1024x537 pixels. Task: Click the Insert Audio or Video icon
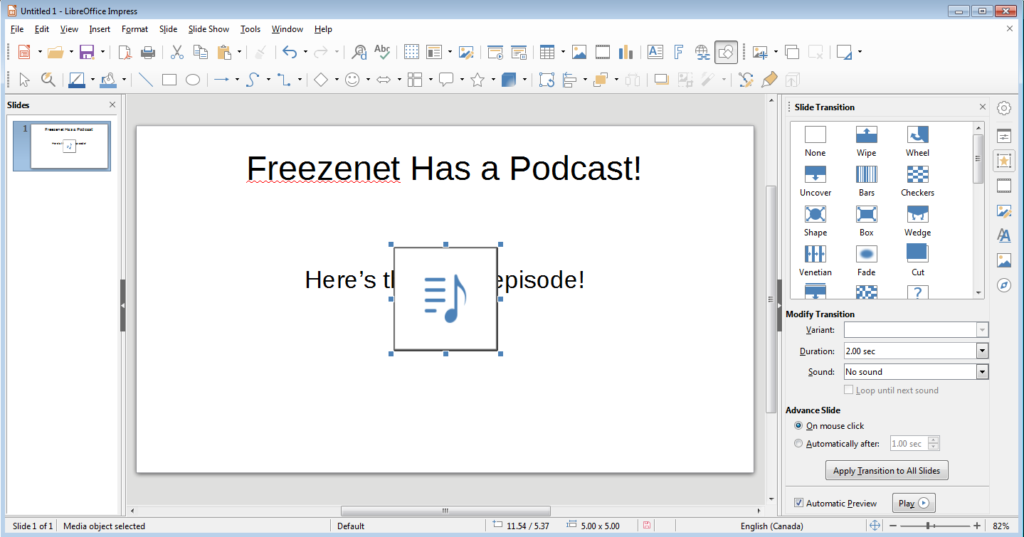click(602, 52)
